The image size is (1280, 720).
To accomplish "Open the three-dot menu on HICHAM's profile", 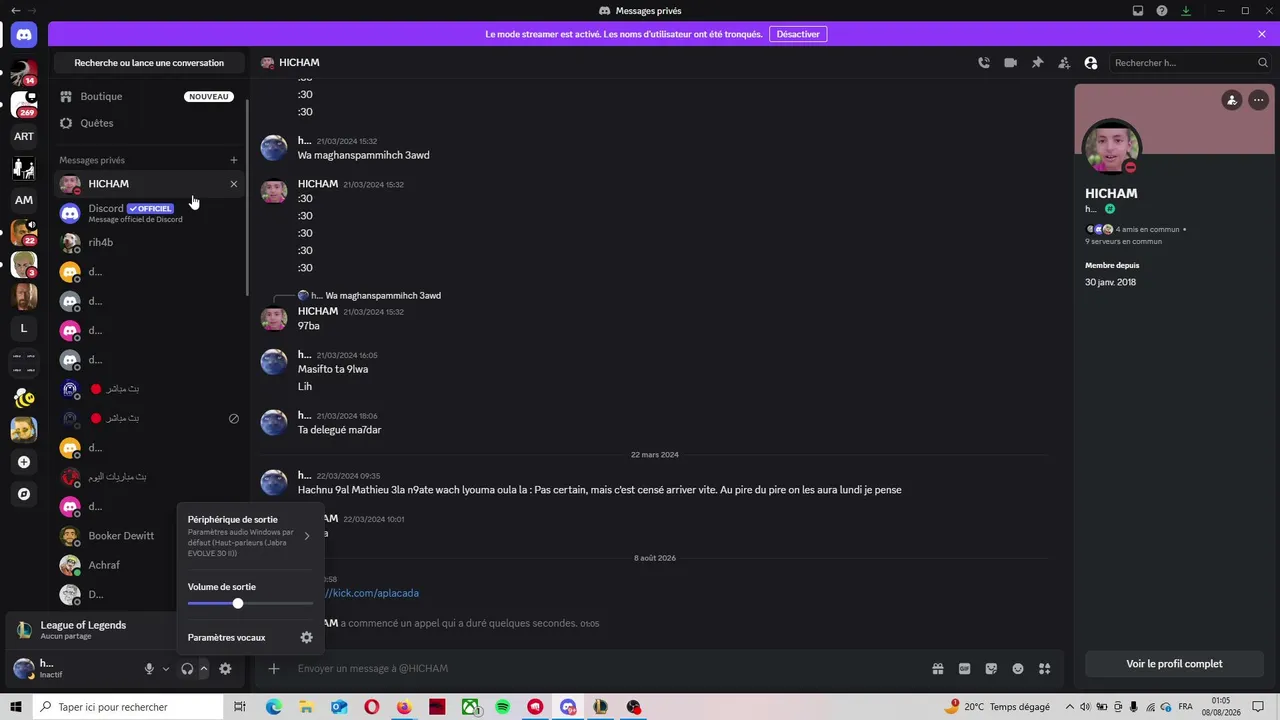I will [1258, 100].
